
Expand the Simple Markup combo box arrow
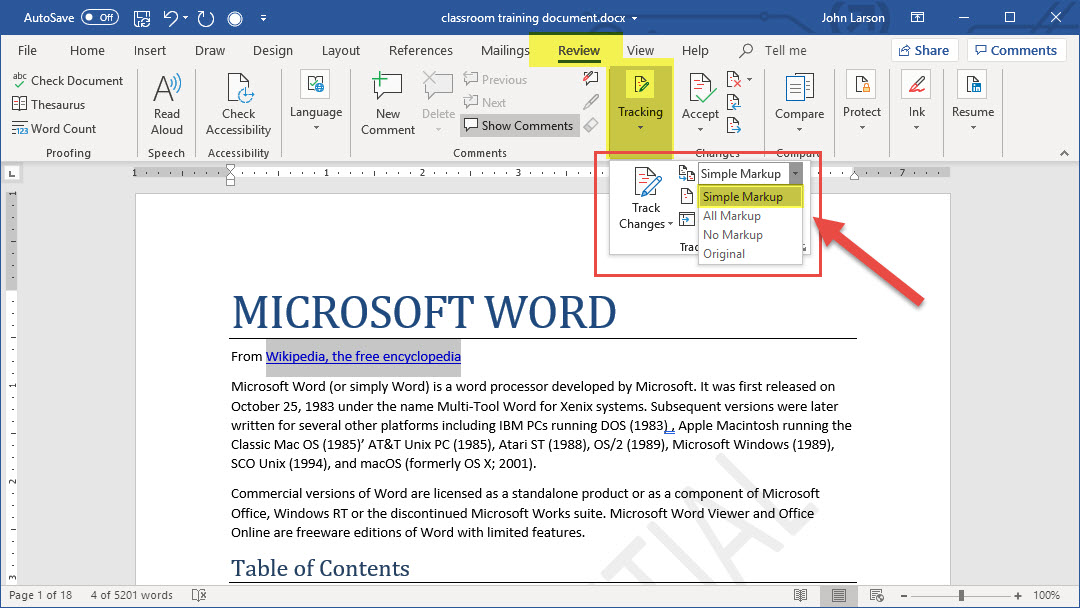[795, 174]
